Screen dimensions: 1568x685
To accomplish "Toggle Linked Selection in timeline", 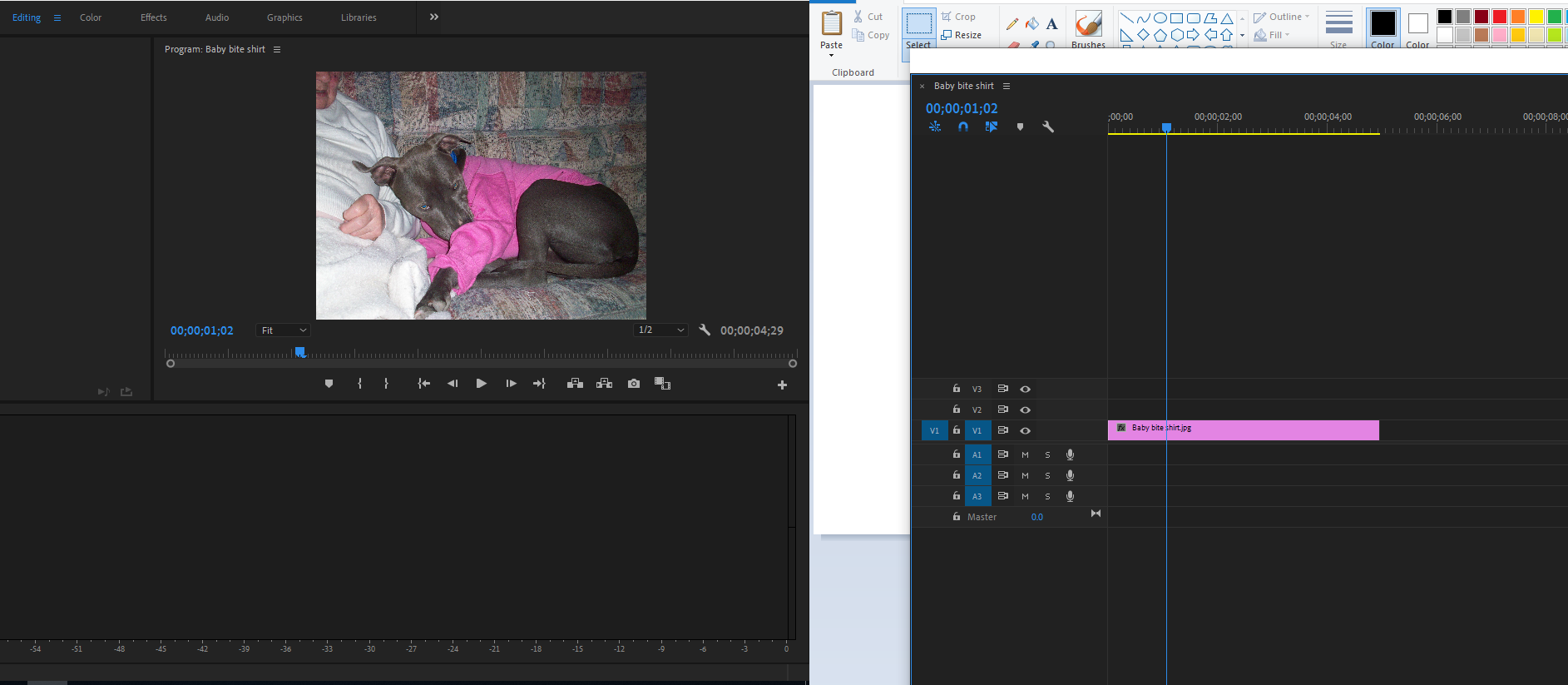I will click(x=992, y=127).
